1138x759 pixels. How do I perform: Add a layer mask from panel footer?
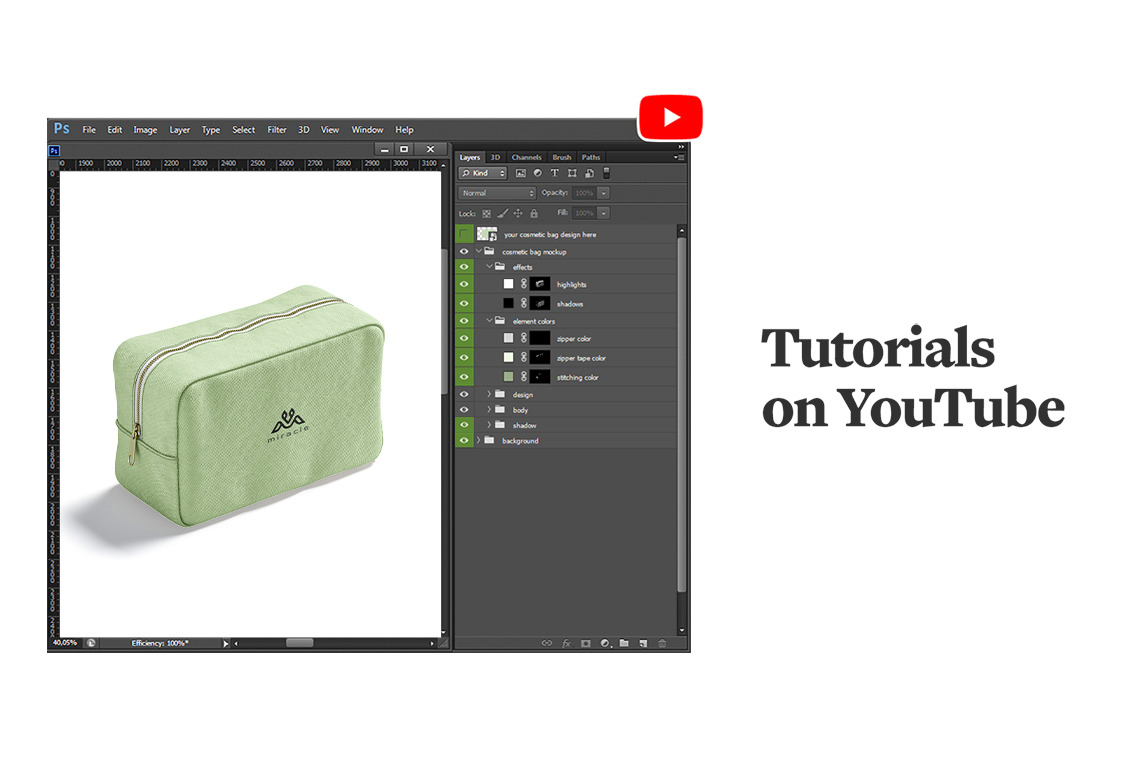point(586,643)
